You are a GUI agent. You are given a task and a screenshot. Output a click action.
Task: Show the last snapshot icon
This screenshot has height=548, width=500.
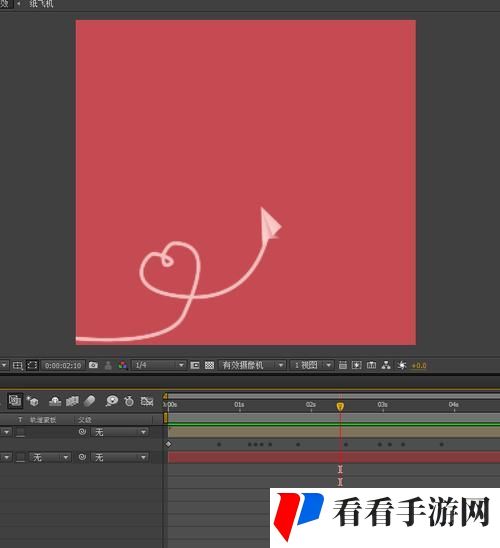[108, 366]
